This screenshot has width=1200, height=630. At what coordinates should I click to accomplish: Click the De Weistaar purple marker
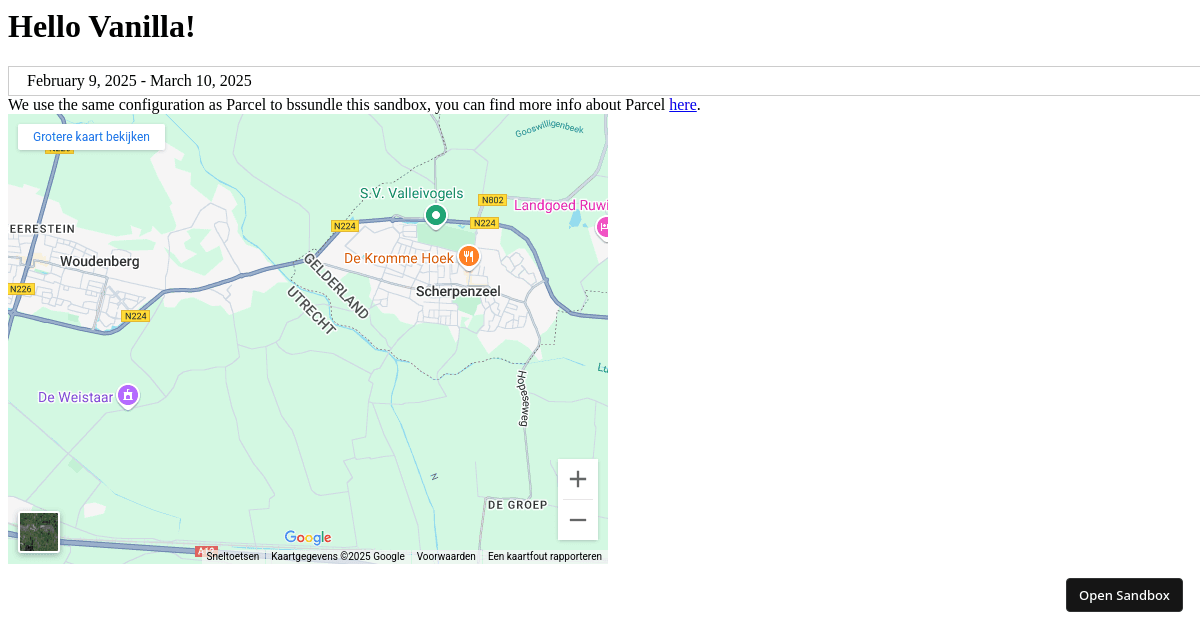128,396
